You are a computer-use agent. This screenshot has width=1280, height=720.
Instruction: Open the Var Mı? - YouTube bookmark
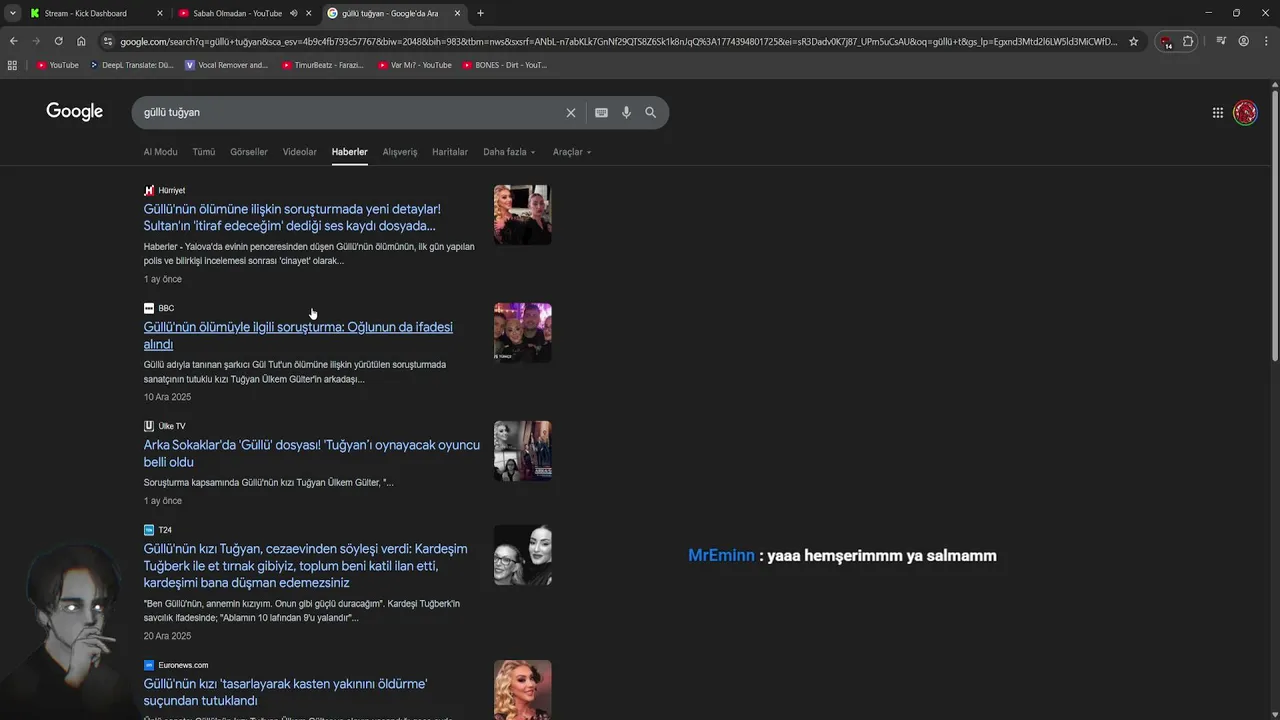pos(415,65)
